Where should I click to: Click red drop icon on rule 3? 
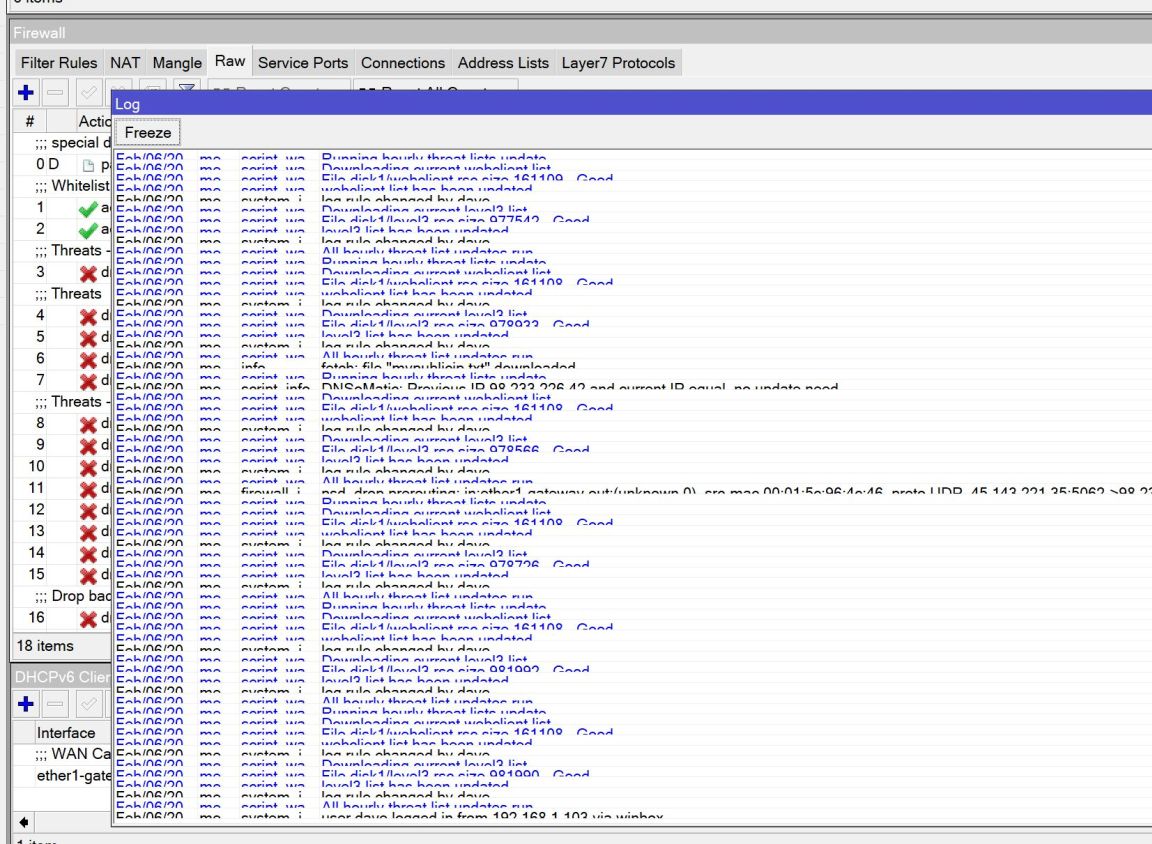[x=88, y=273]
